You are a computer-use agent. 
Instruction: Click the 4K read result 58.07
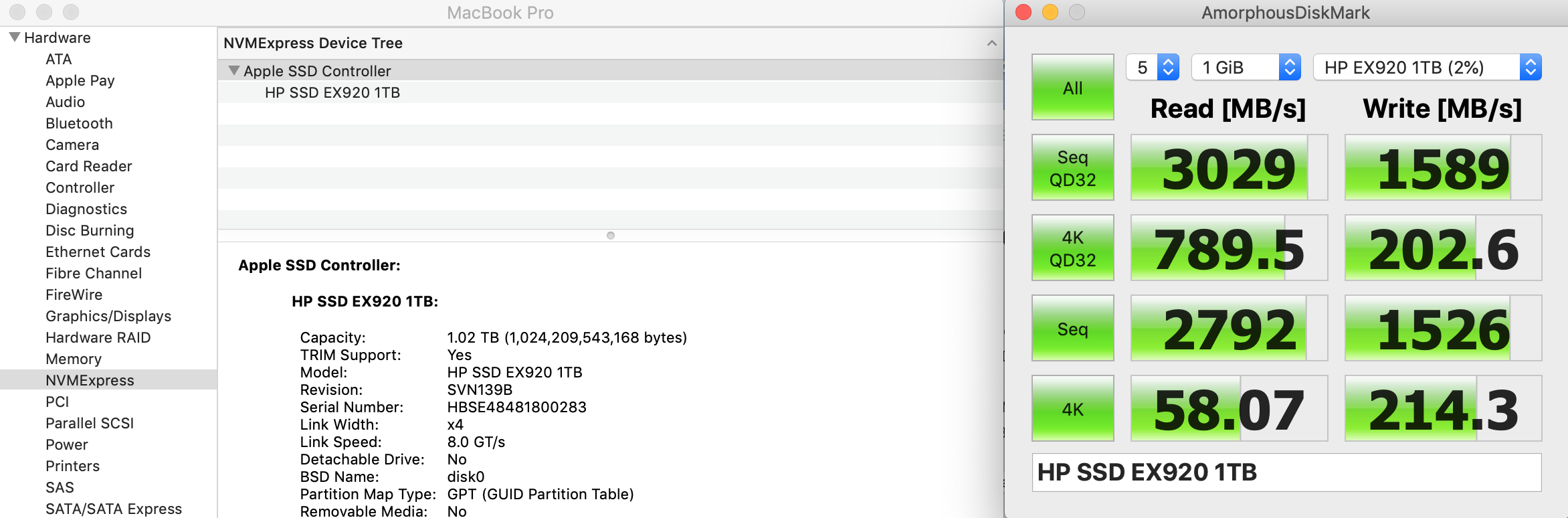click(x=1229, y=408)
